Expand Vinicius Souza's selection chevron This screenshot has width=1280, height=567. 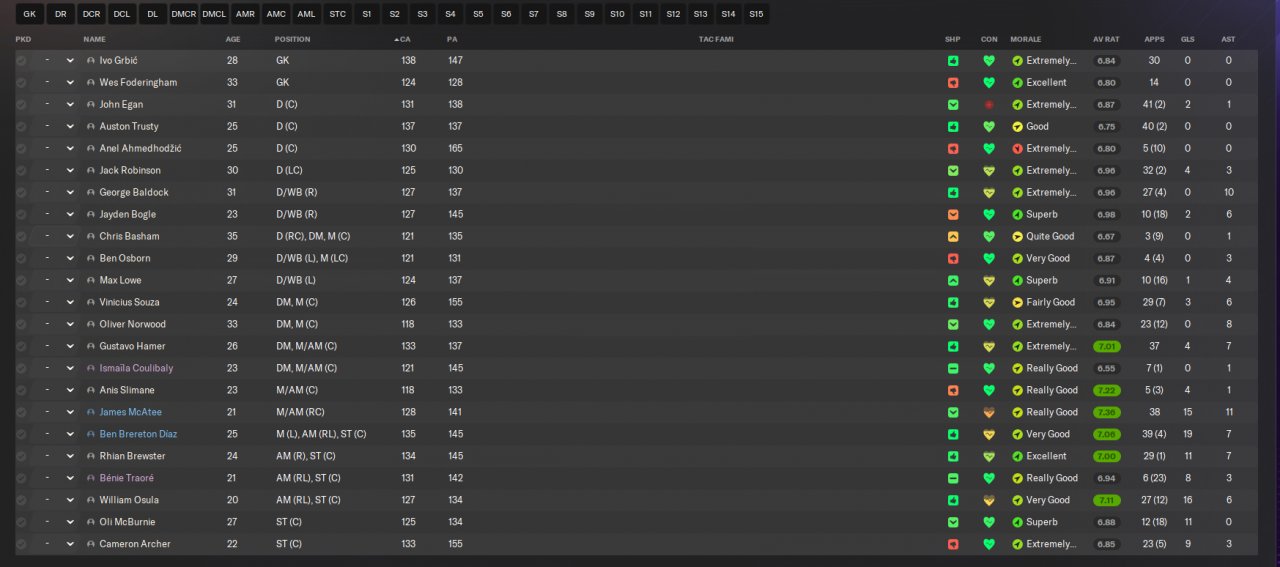coord(70,303)
